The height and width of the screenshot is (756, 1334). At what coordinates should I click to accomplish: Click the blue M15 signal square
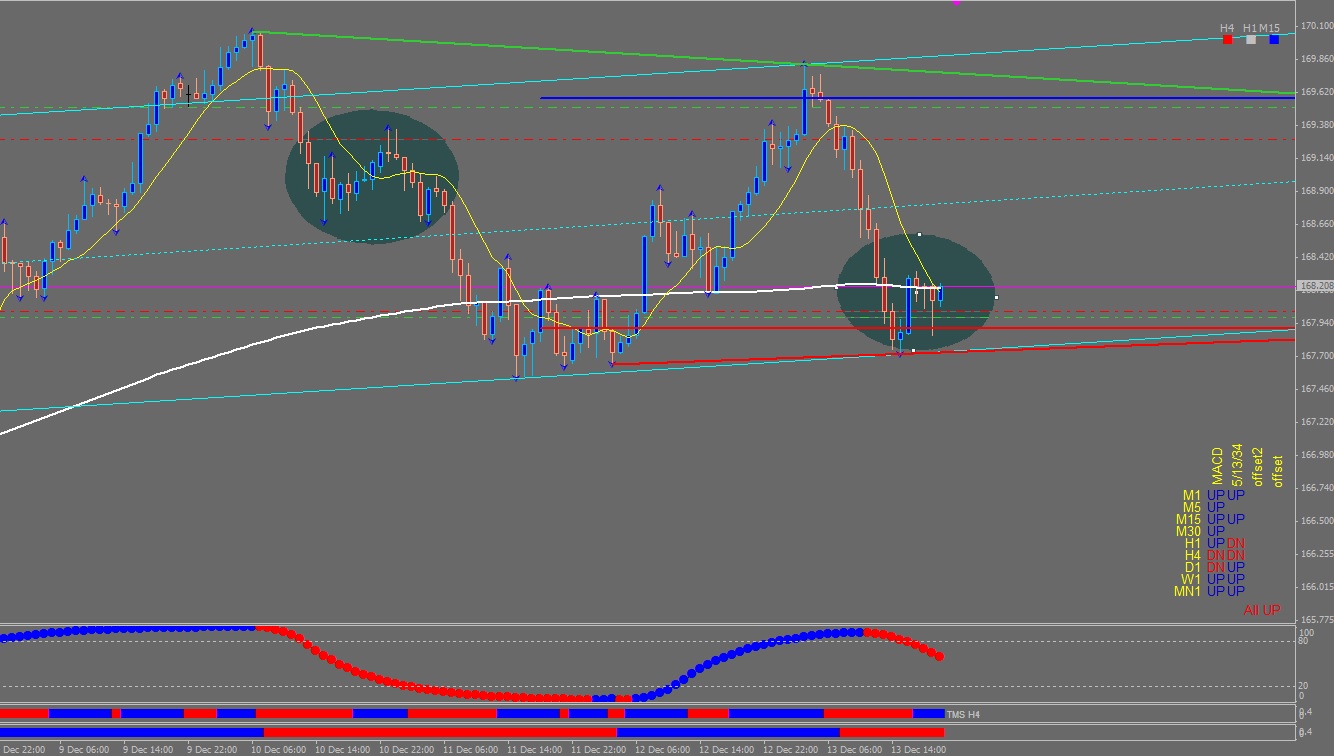[x=1274, y=40]
